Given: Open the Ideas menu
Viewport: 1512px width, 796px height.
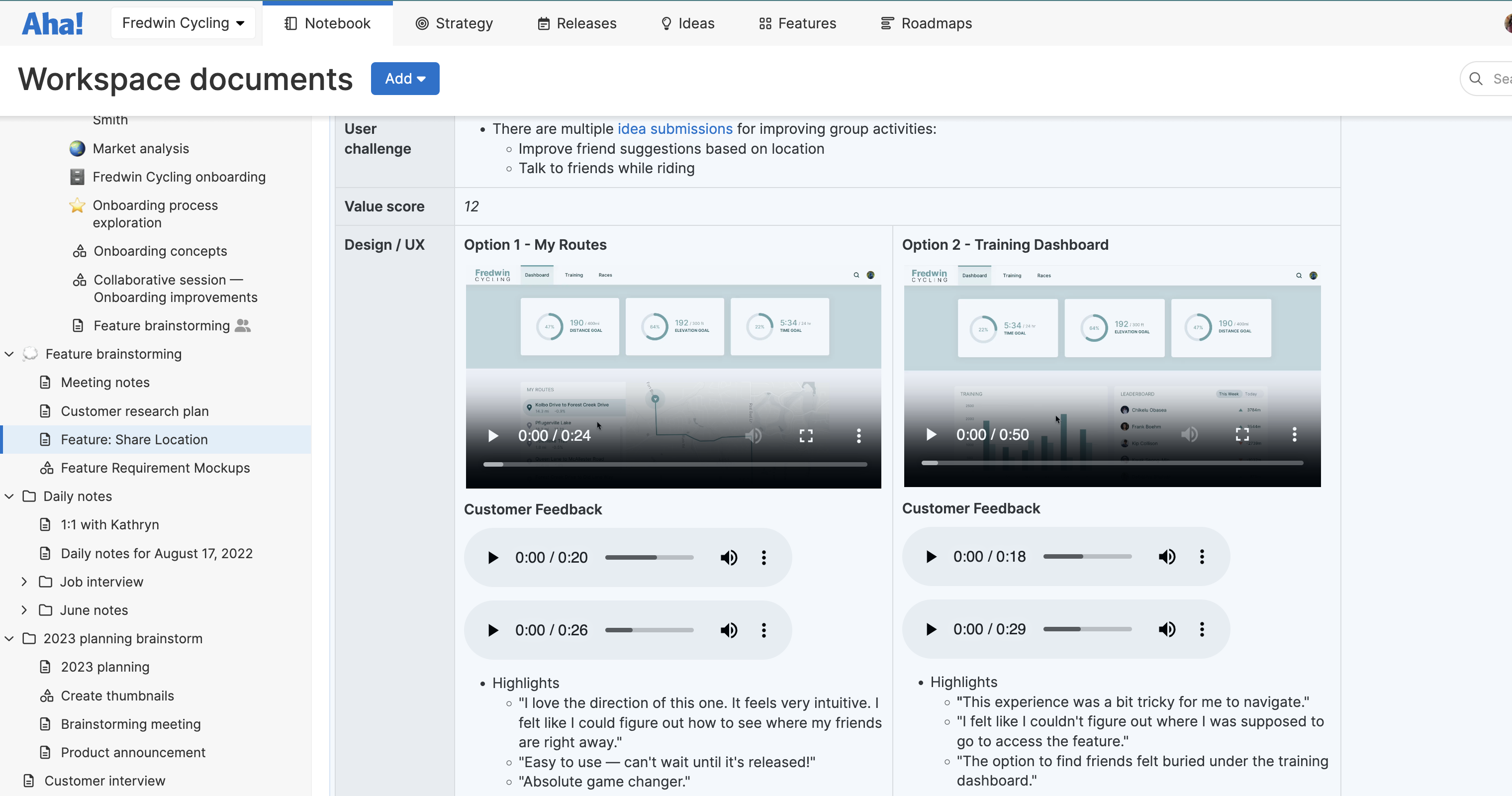Looking at the screenshot, I should pyautogui.click(x=687, y=23).
